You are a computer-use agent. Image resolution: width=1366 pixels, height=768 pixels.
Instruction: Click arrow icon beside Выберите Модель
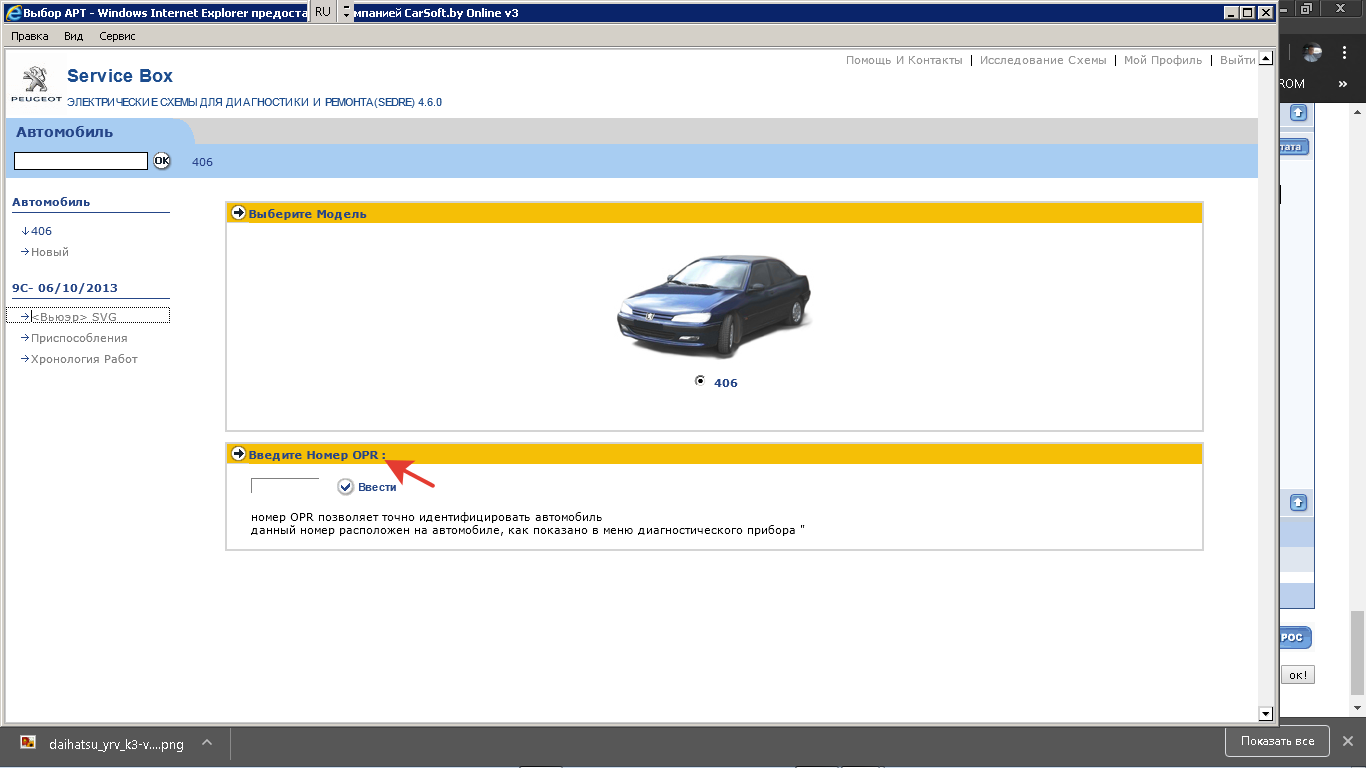click(238, 213)
